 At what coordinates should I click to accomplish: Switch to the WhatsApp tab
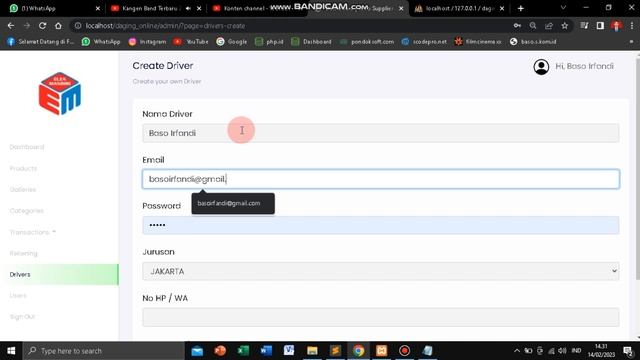tap(53, 8)
